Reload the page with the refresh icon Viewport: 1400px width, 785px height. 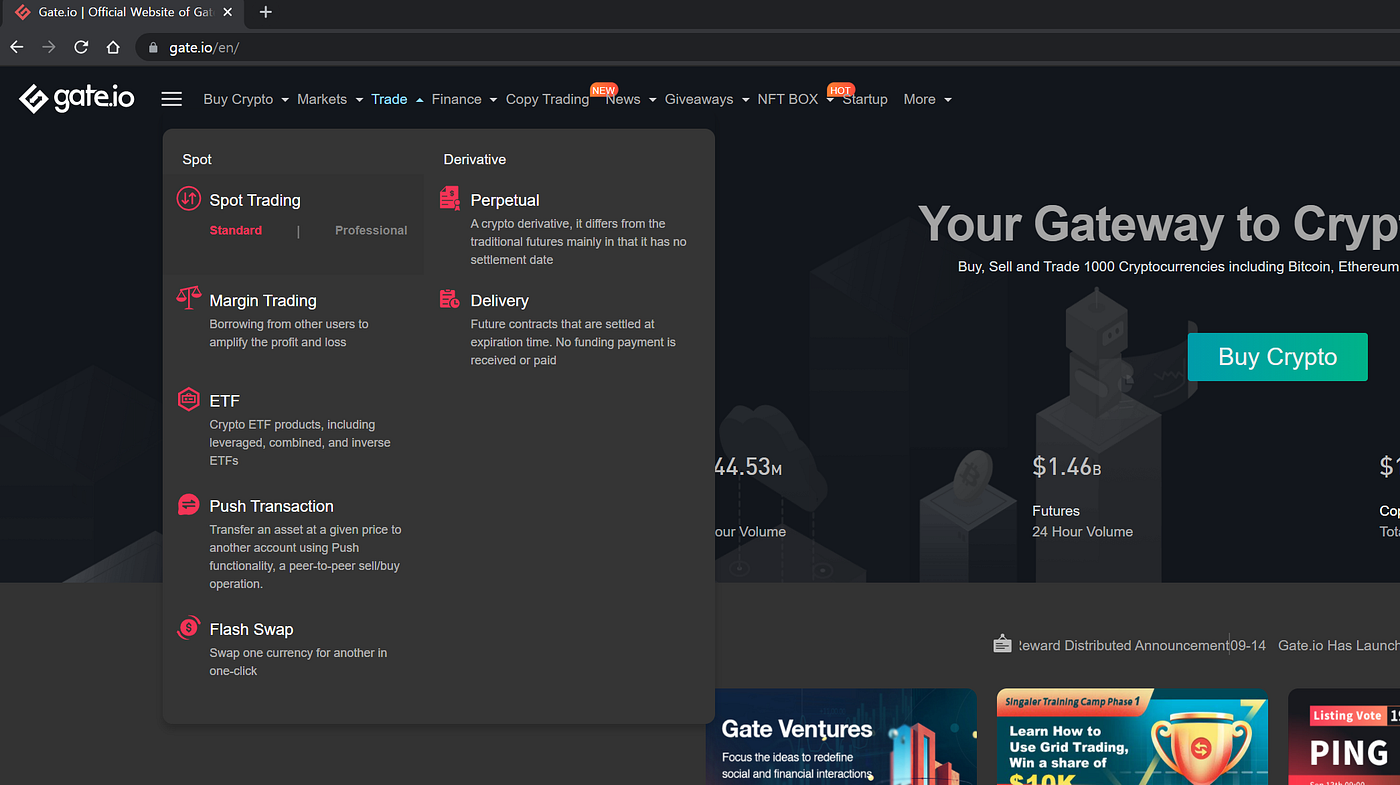point(81,47)
